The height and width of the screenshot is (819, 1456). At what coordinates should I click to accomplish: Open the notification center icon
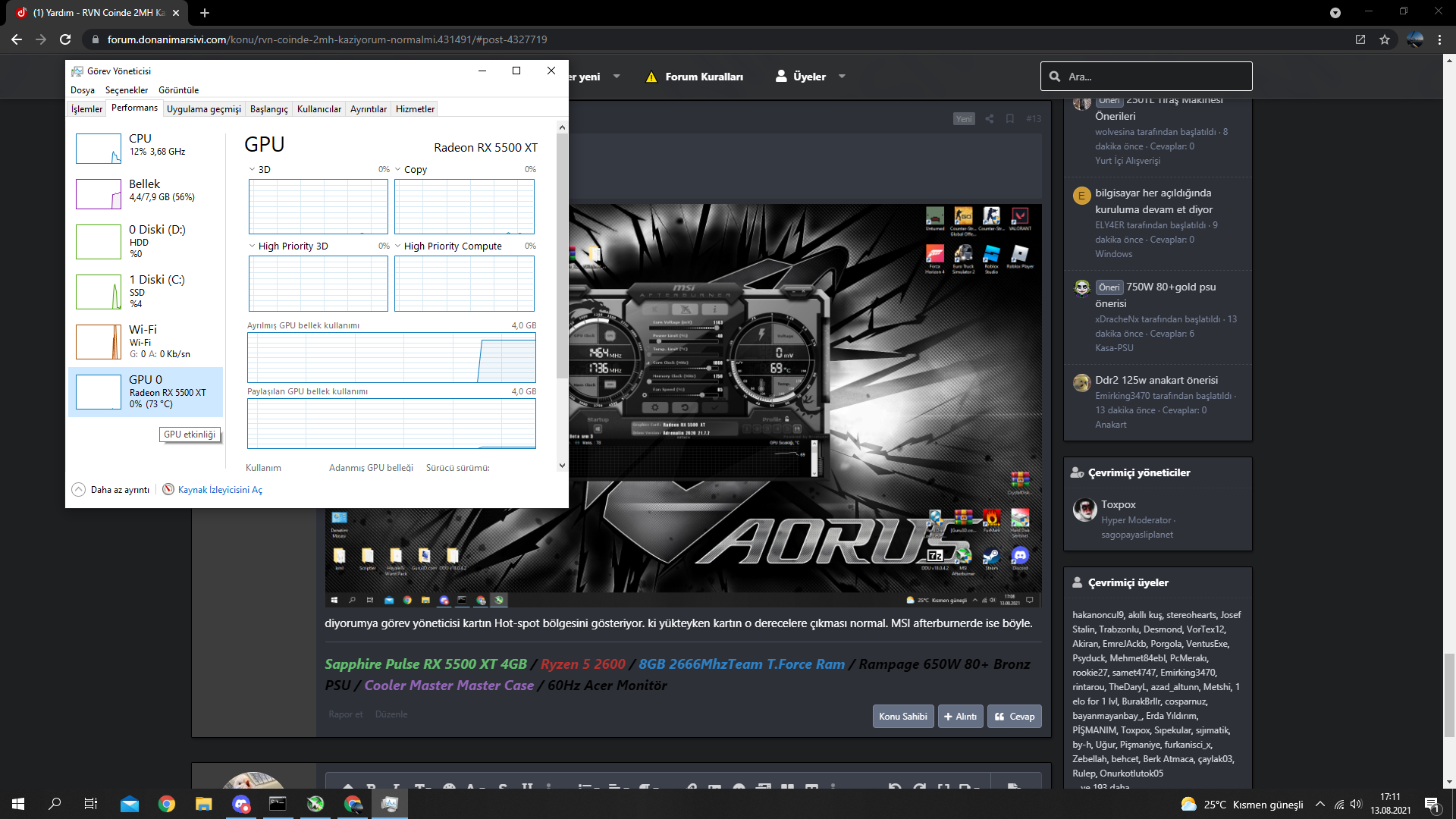tap(1432, 804)
